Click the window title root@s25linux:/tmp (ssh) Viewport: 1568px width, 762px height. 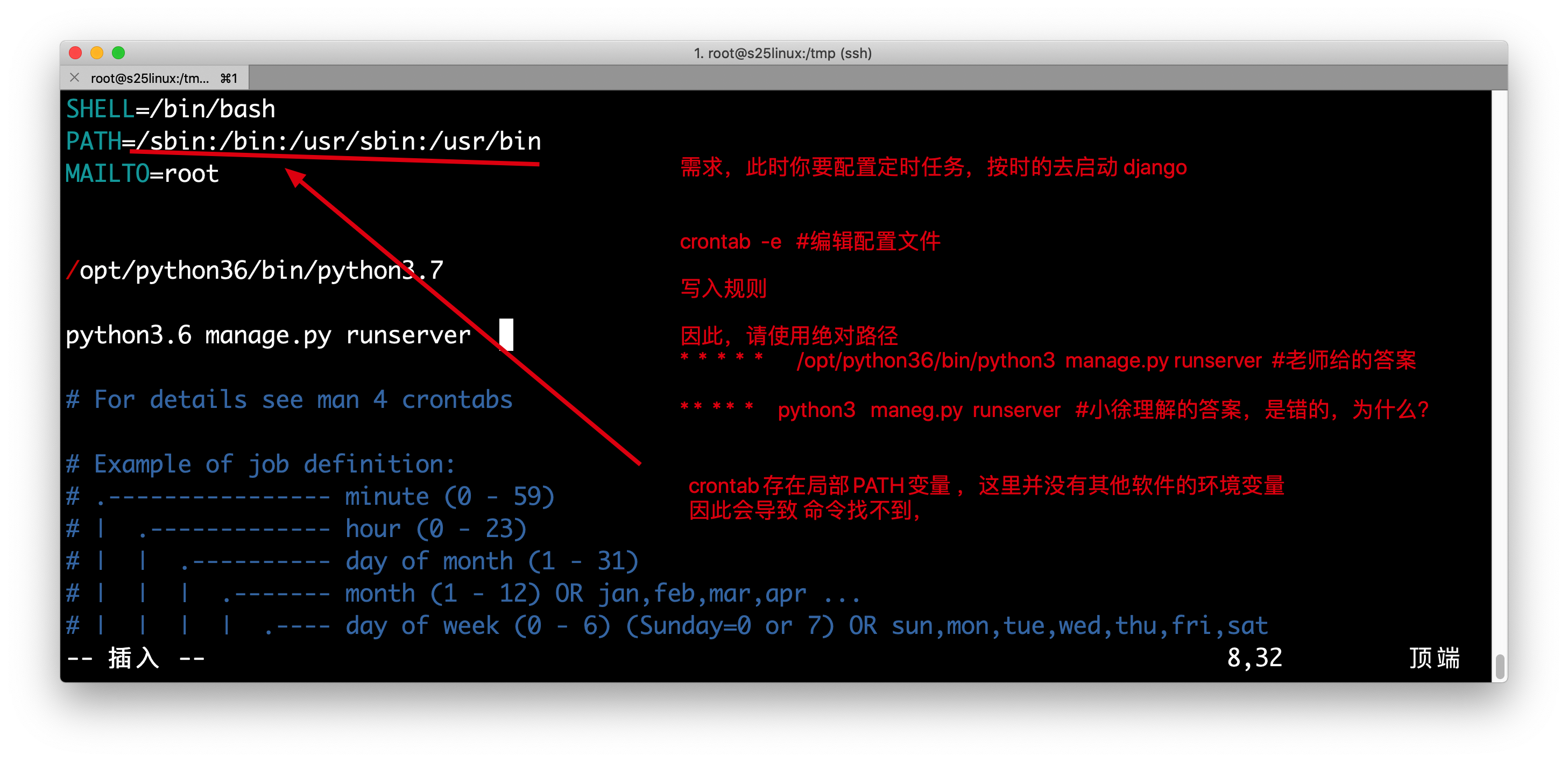783,54
